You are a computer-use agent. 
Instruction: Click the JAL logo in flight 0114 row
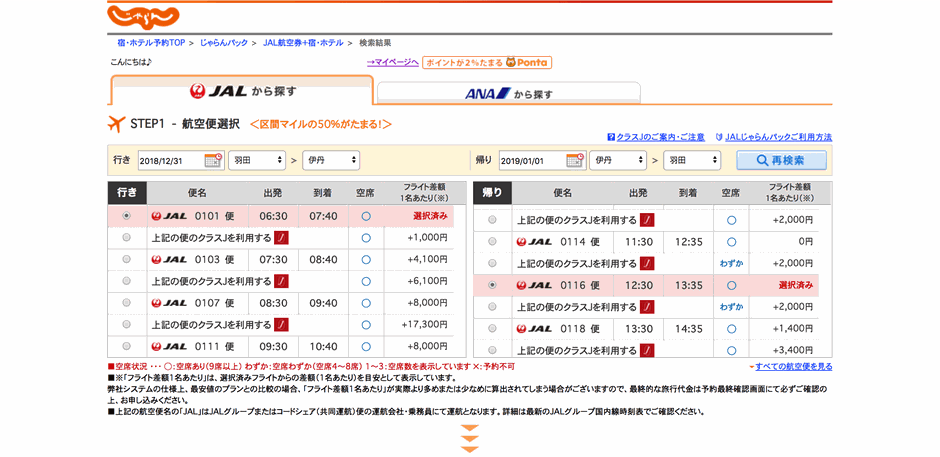coord(534,242)
